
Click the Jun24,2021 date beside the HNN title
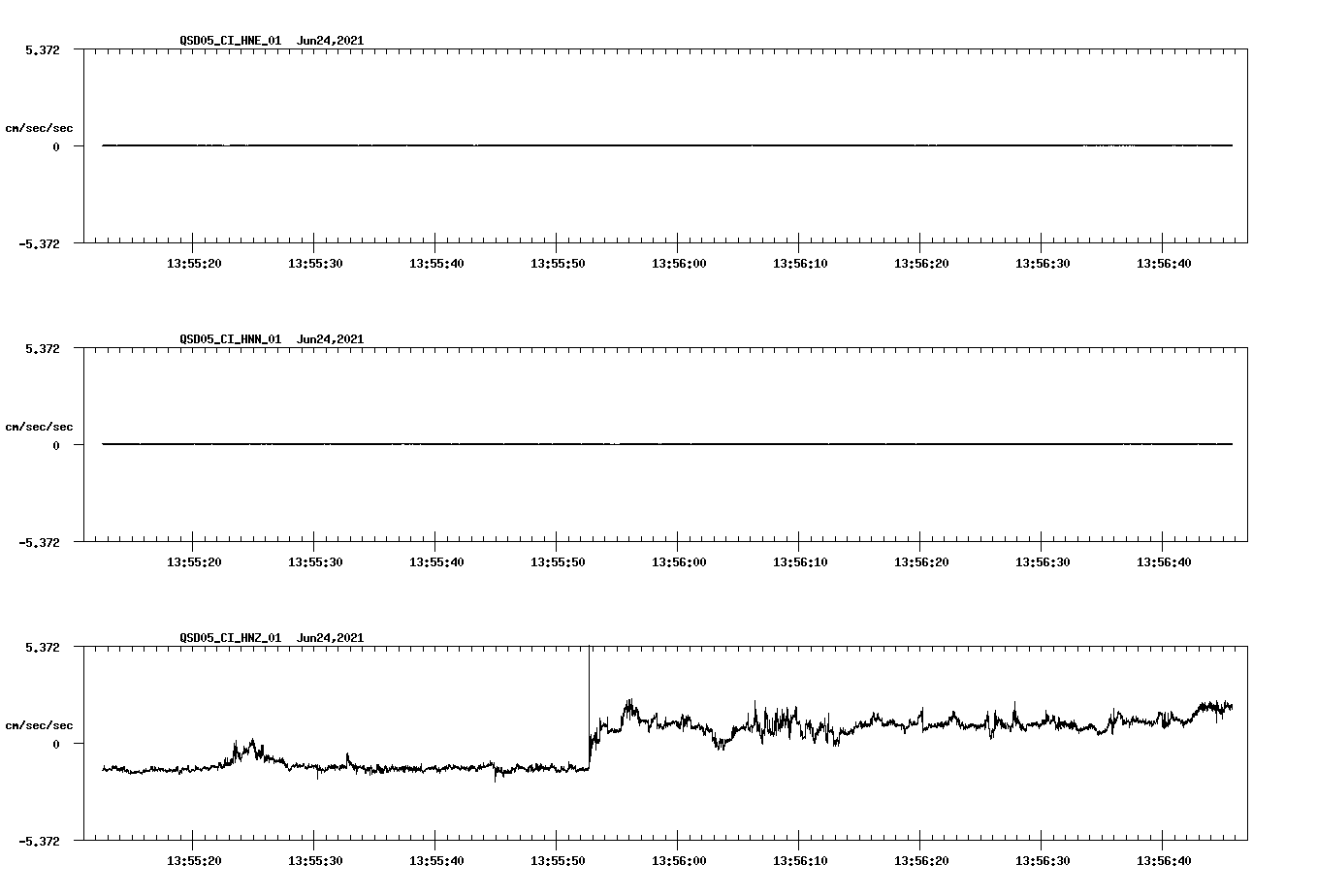click(x=331, y=339)
